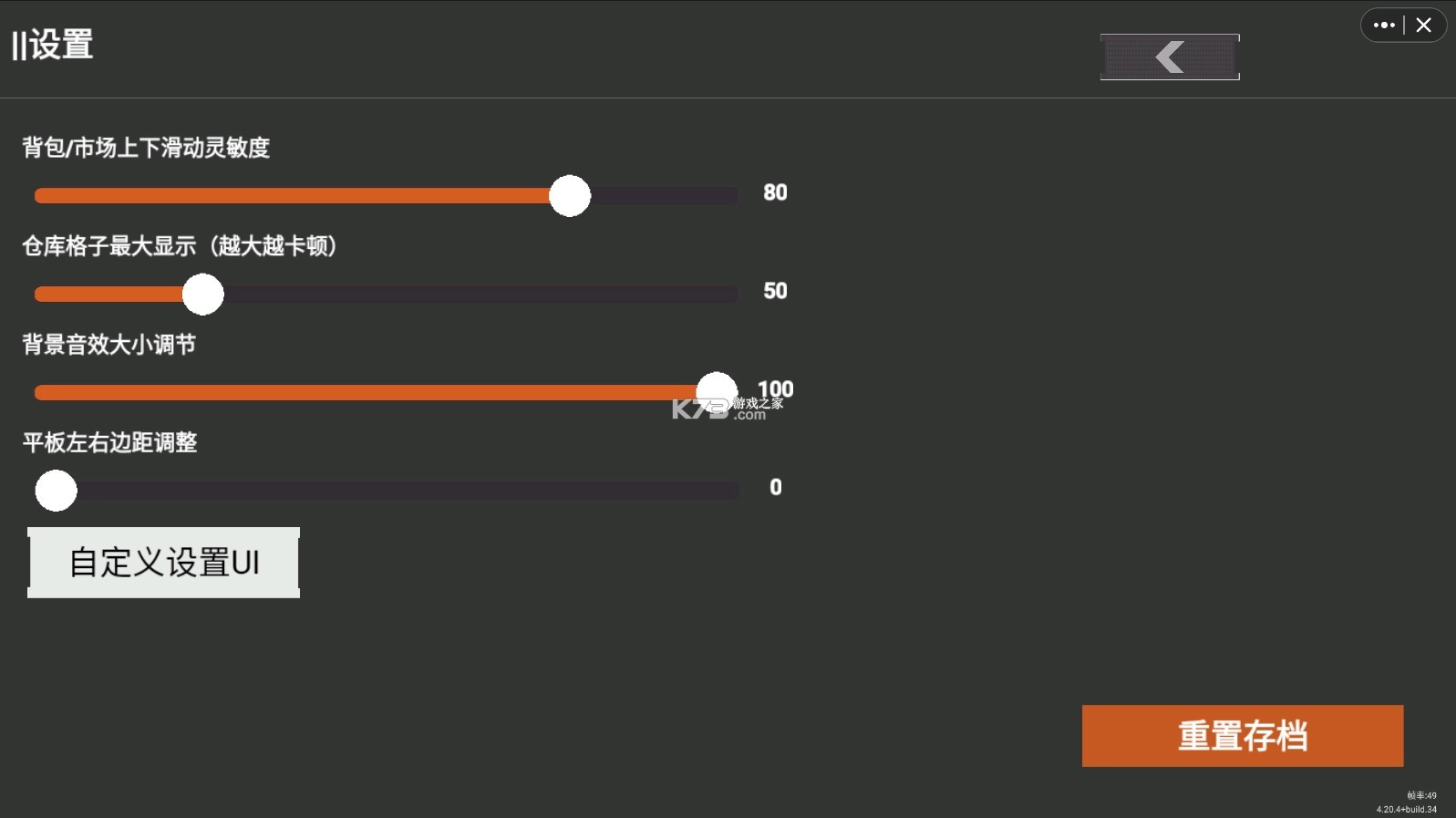Click the sensitivity value 80
1456x818 pixels.
[775, 192]
